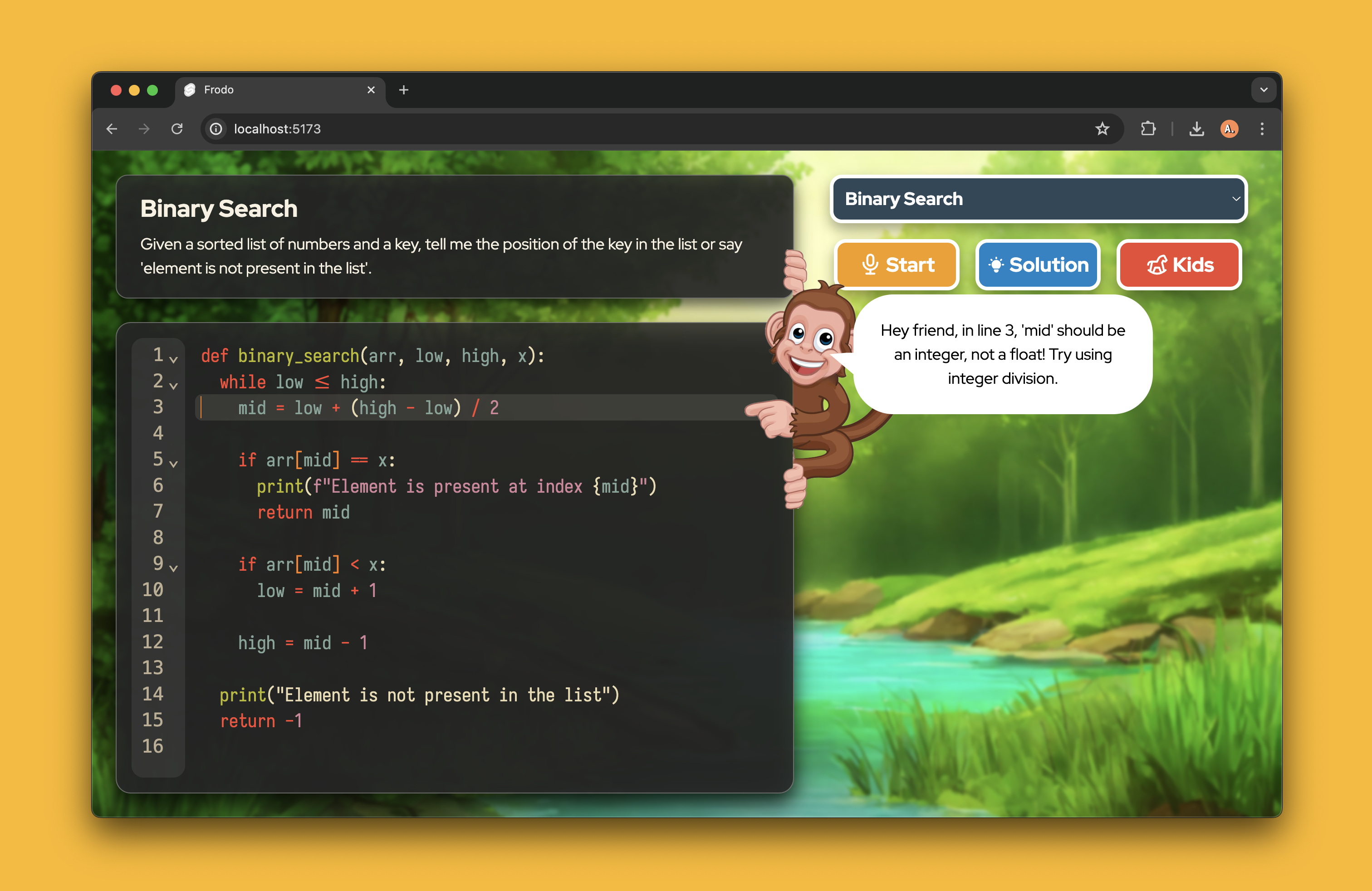Collapse the code fold at line 1
Viewport: 1372px width, 891px height.
(x=173, y=360)
